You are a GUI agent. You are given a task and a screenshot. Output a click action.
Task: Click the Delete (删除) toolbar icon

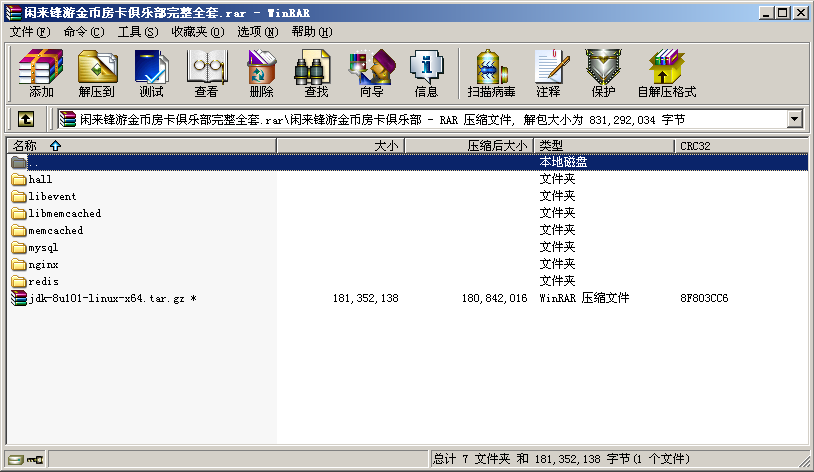[261, 73]
